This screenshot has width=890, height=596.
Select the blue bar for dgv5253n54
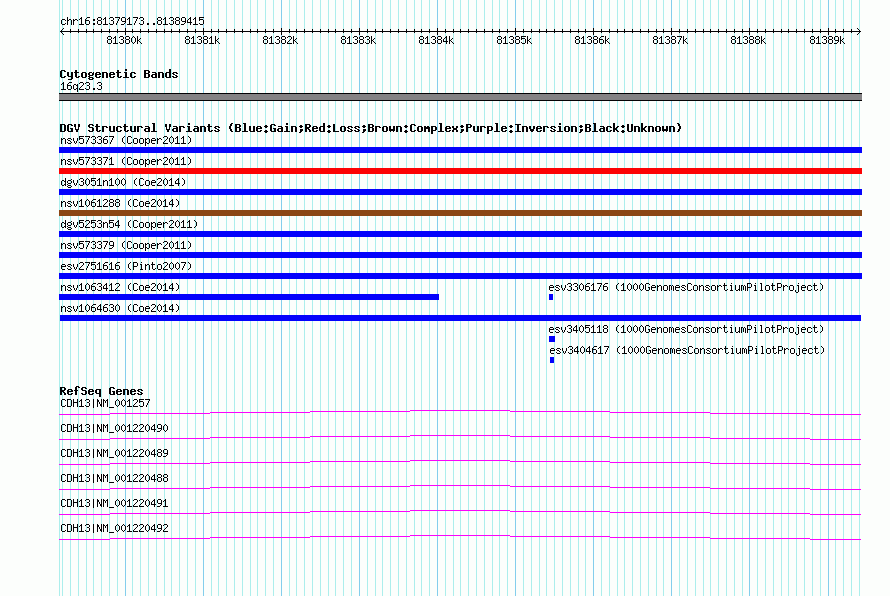(460, 234)
